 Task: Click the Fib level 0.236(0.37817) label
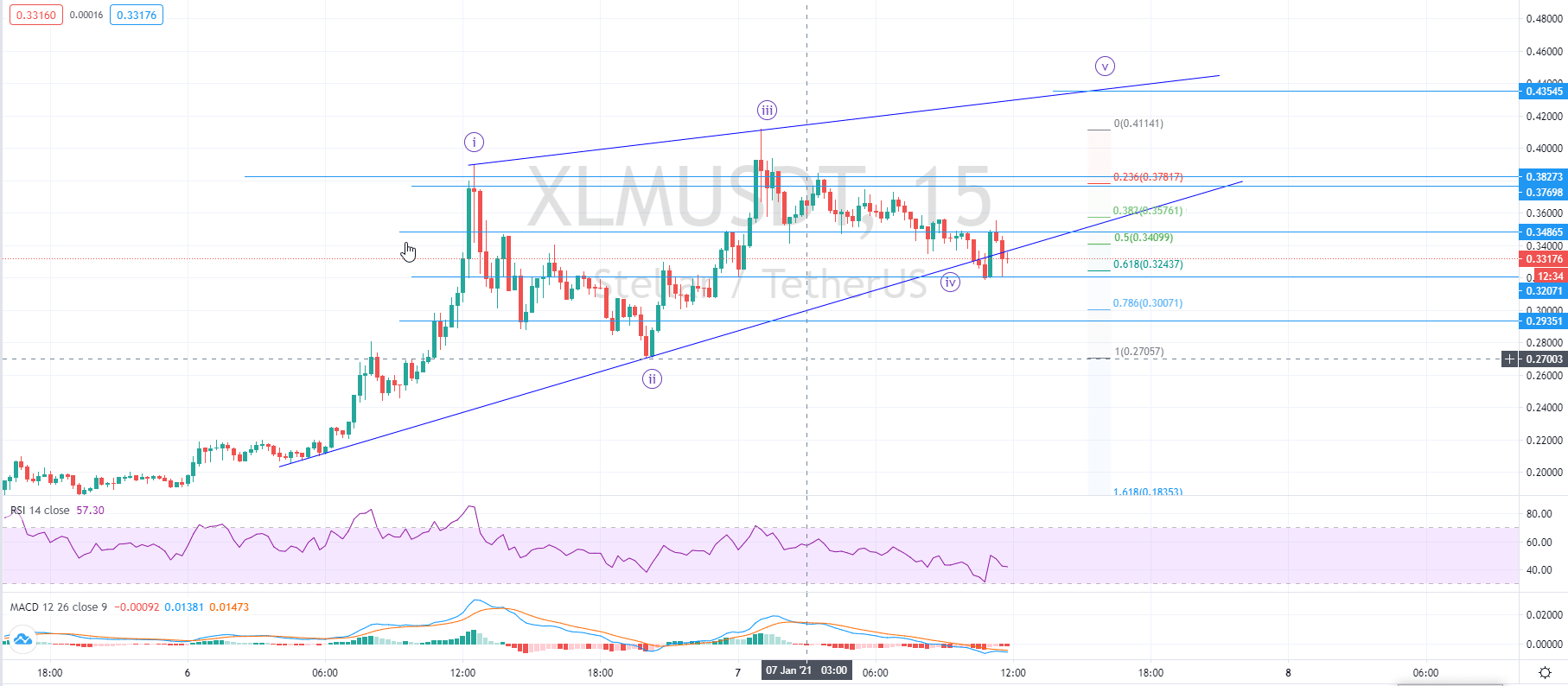(1148, 177)
